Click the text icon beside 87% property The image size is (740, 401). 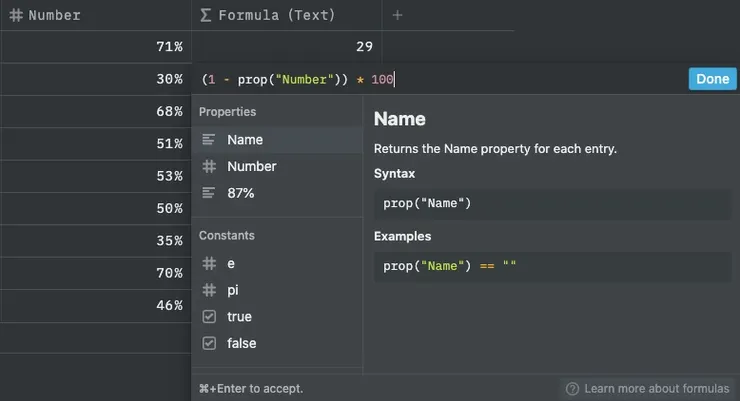(209, 193)
